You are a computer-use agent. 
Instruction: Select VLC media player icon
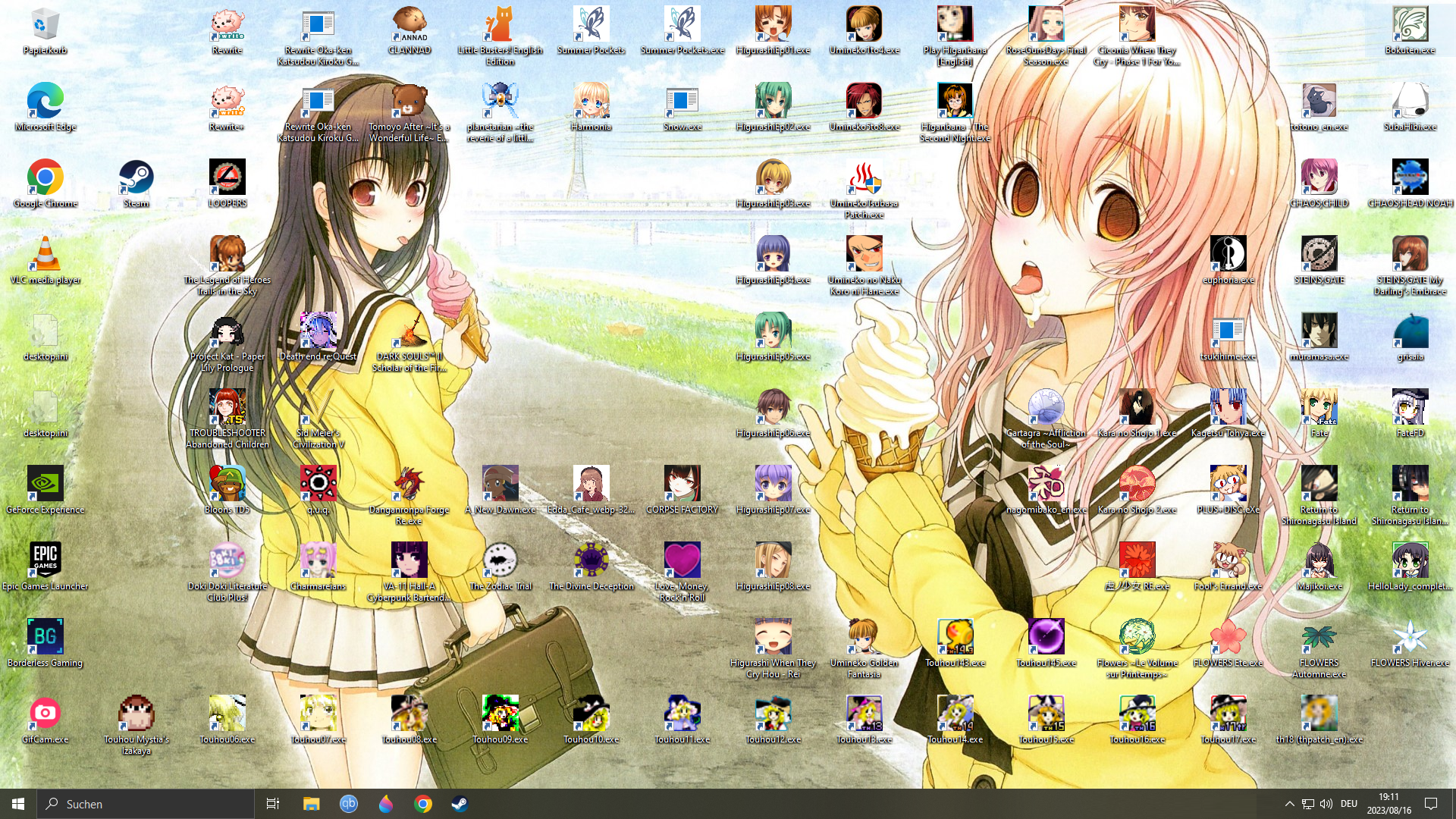pyautogui.click(x=45, y=260)
